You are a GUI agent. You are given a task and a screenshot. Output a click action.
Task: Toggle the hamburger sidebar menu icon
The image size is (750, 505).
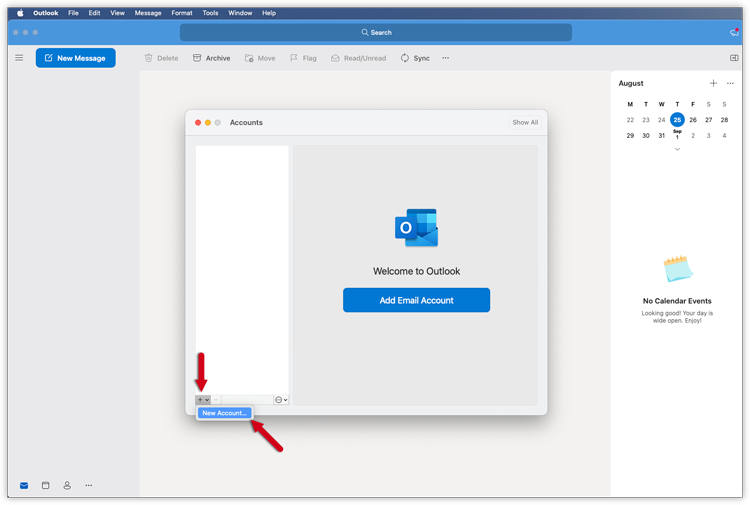[x=19, y=58]
